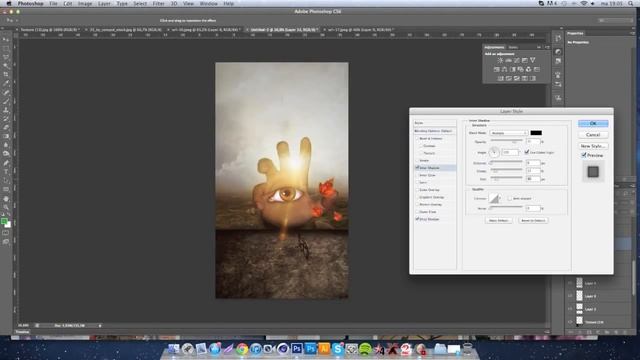This screenshot has height=360, width=640.
Task: Select the Move tool
Action: point(6,40)
